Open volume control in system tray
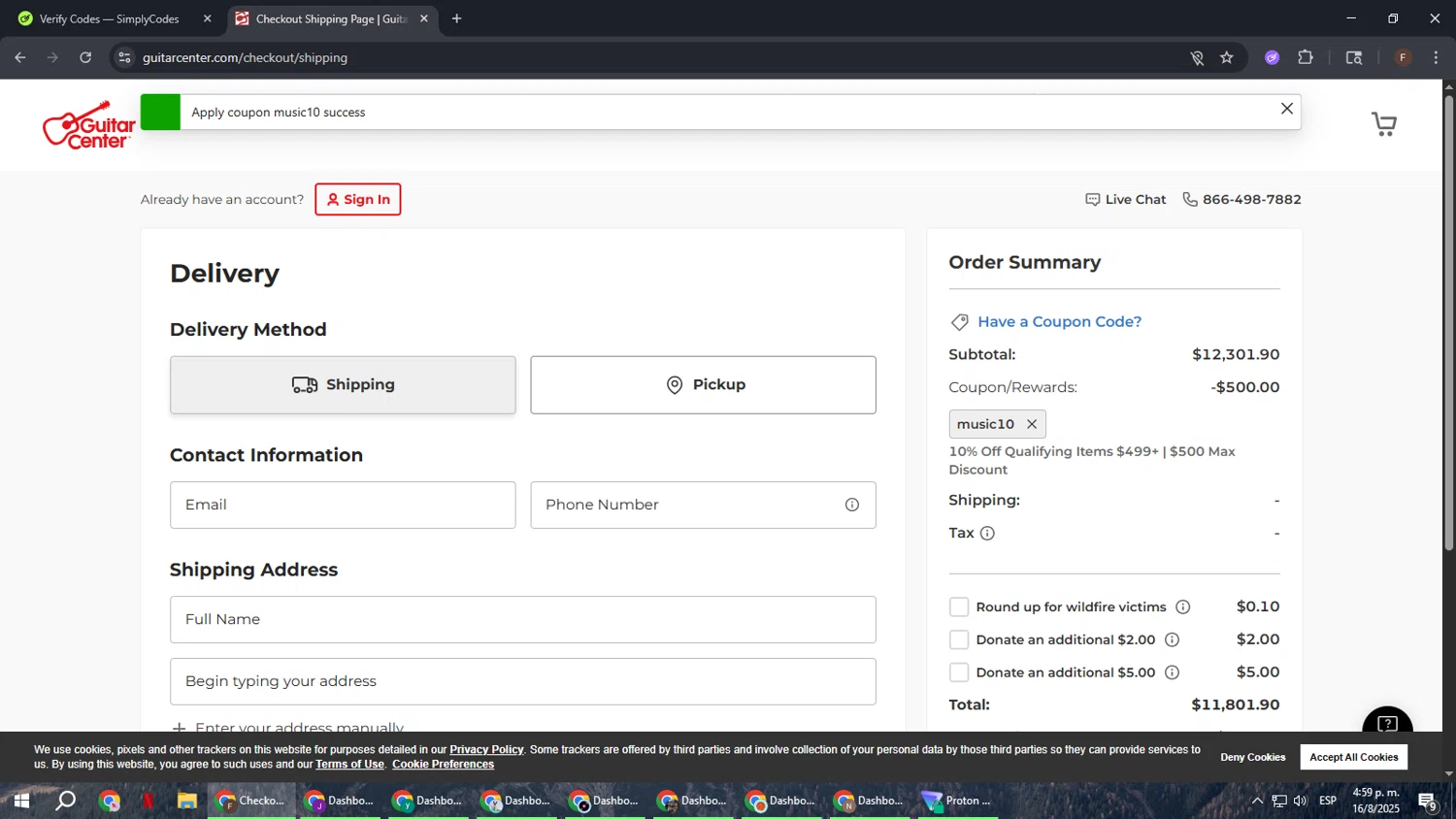1456x819 pixels. pos(1301,802)
